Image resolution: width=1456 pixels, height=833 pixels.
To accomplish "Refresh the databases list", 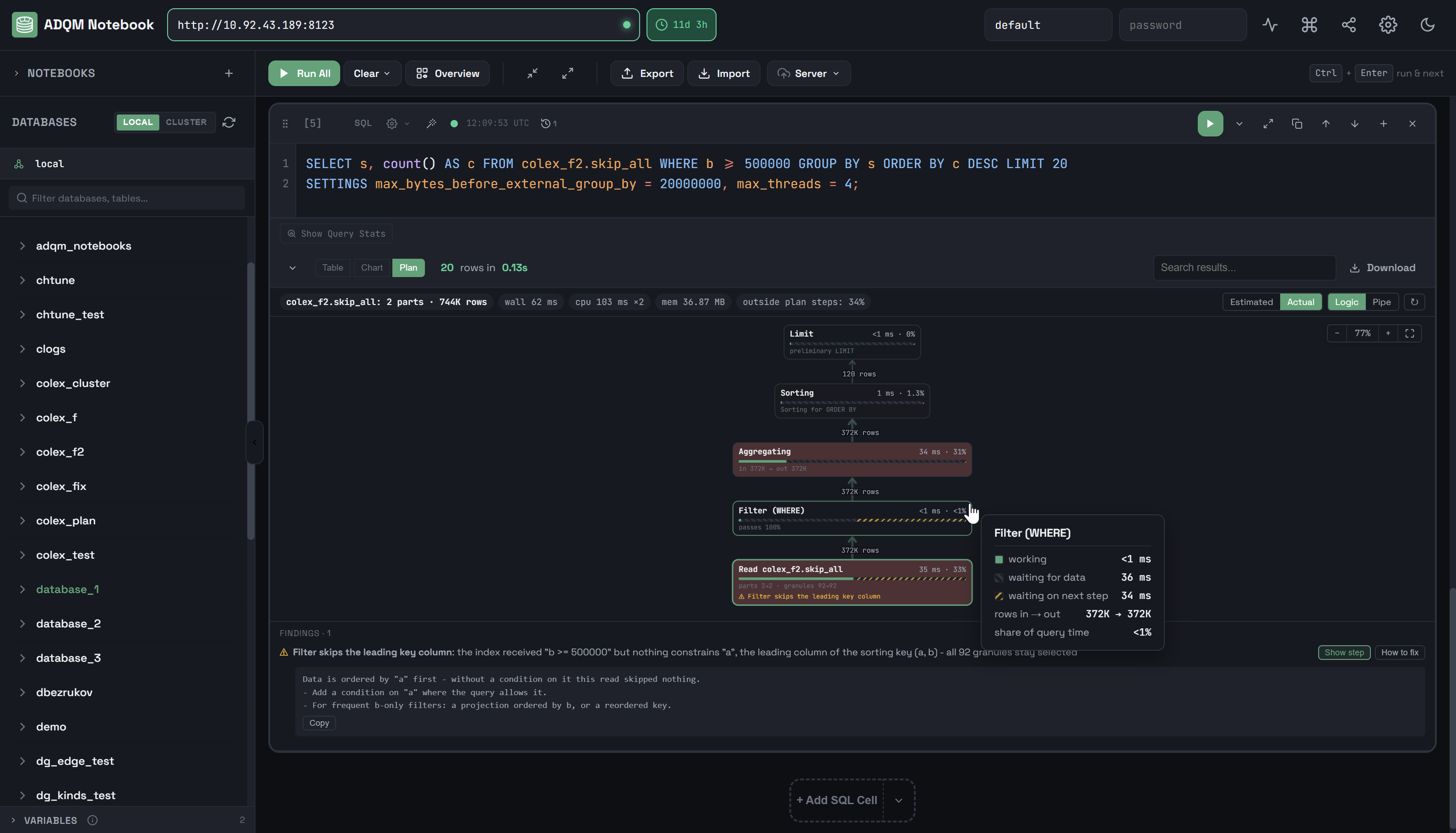I will pyautogui.click(x=229, y=122).
